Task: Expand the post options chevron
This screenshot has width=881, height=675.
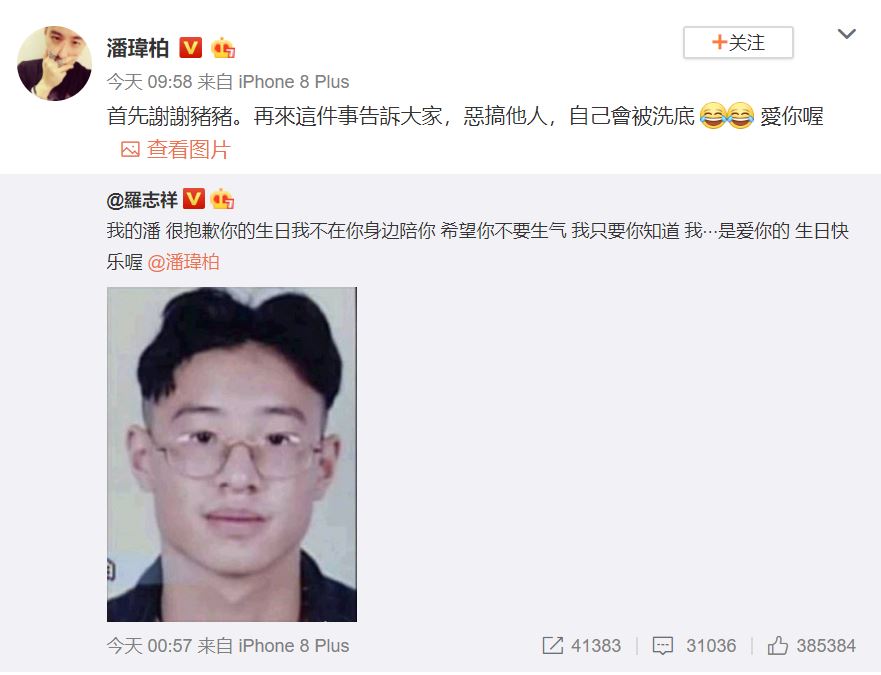Action: [846, 34]
